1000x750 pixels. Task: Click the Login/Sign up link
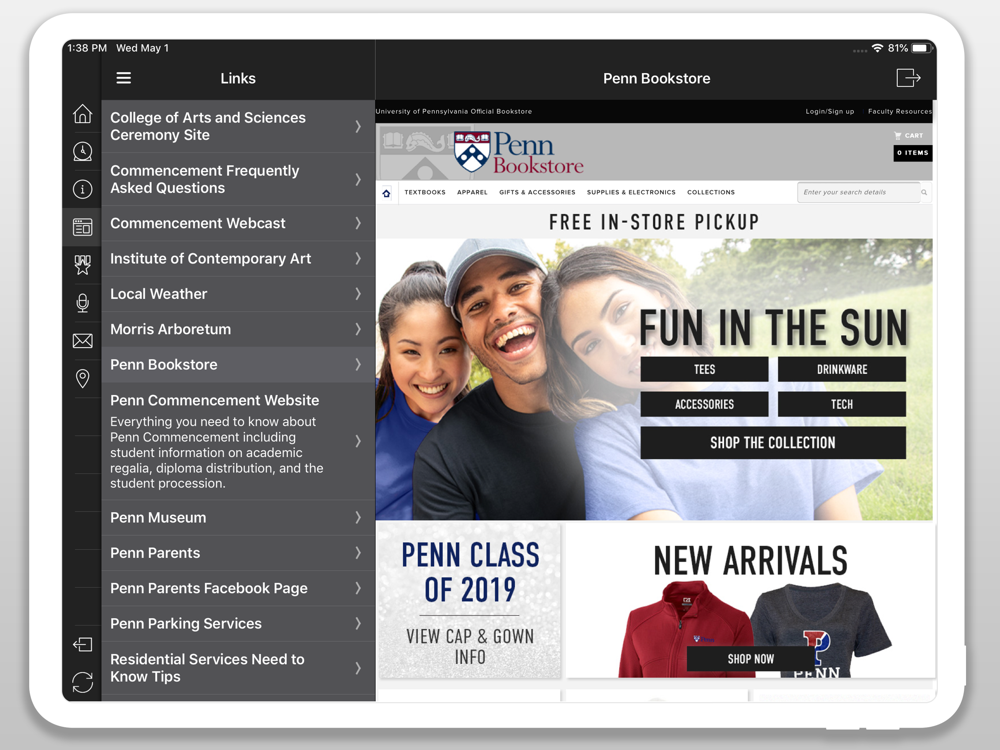coord(829,111)
